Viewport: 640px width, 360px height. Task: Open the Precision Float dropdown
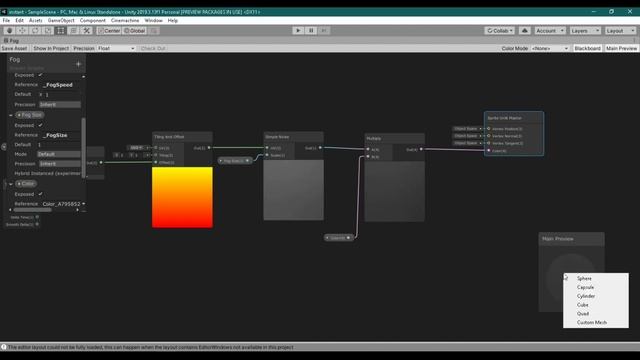pyautogui.click(x=116, y=48)
